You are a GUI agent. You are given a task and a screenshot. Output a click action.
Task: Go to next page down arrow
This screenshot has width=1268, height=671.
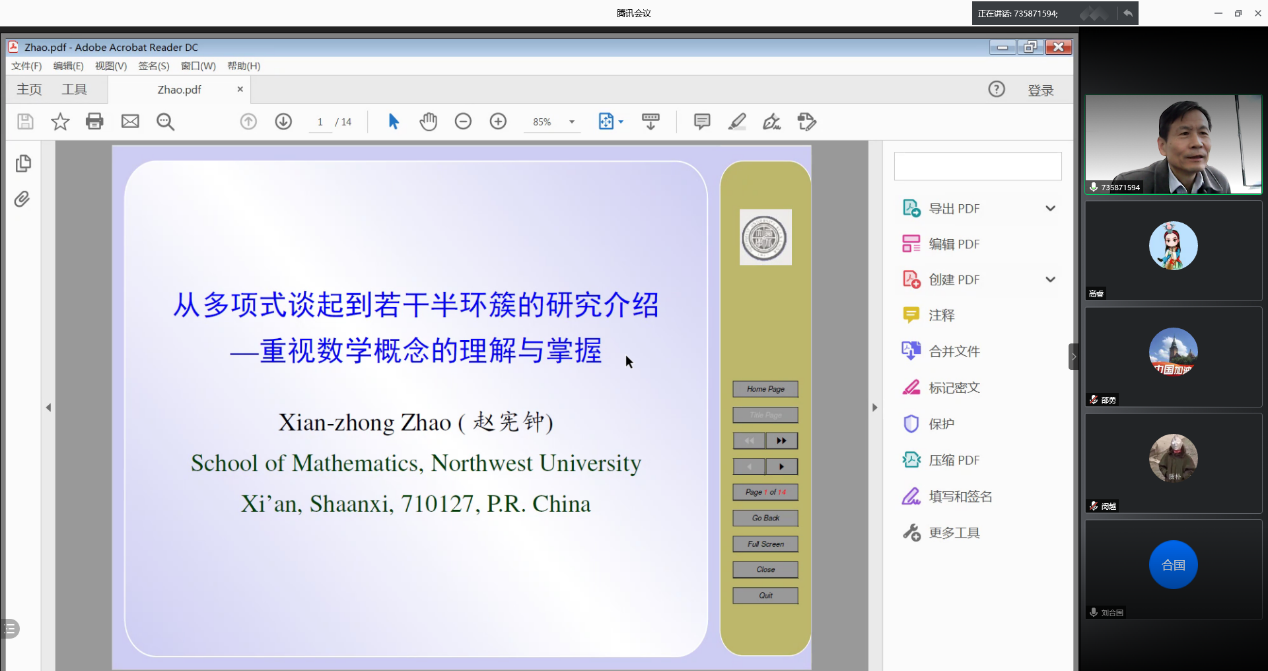click(x=283, y=121)
